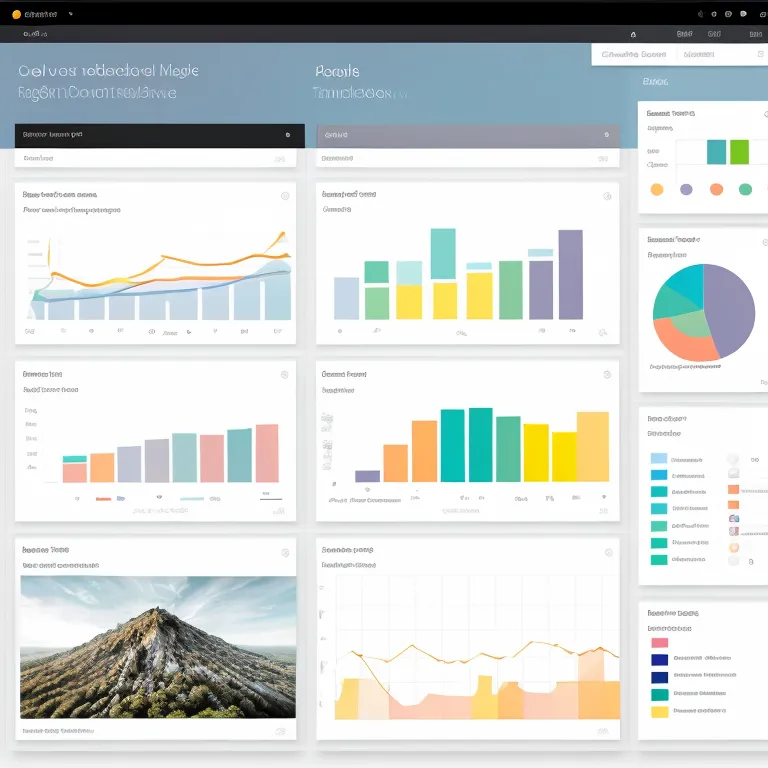
Task: Click corner icon on orange line chart card
Action: pyautogui.click(x=606, y=551)
